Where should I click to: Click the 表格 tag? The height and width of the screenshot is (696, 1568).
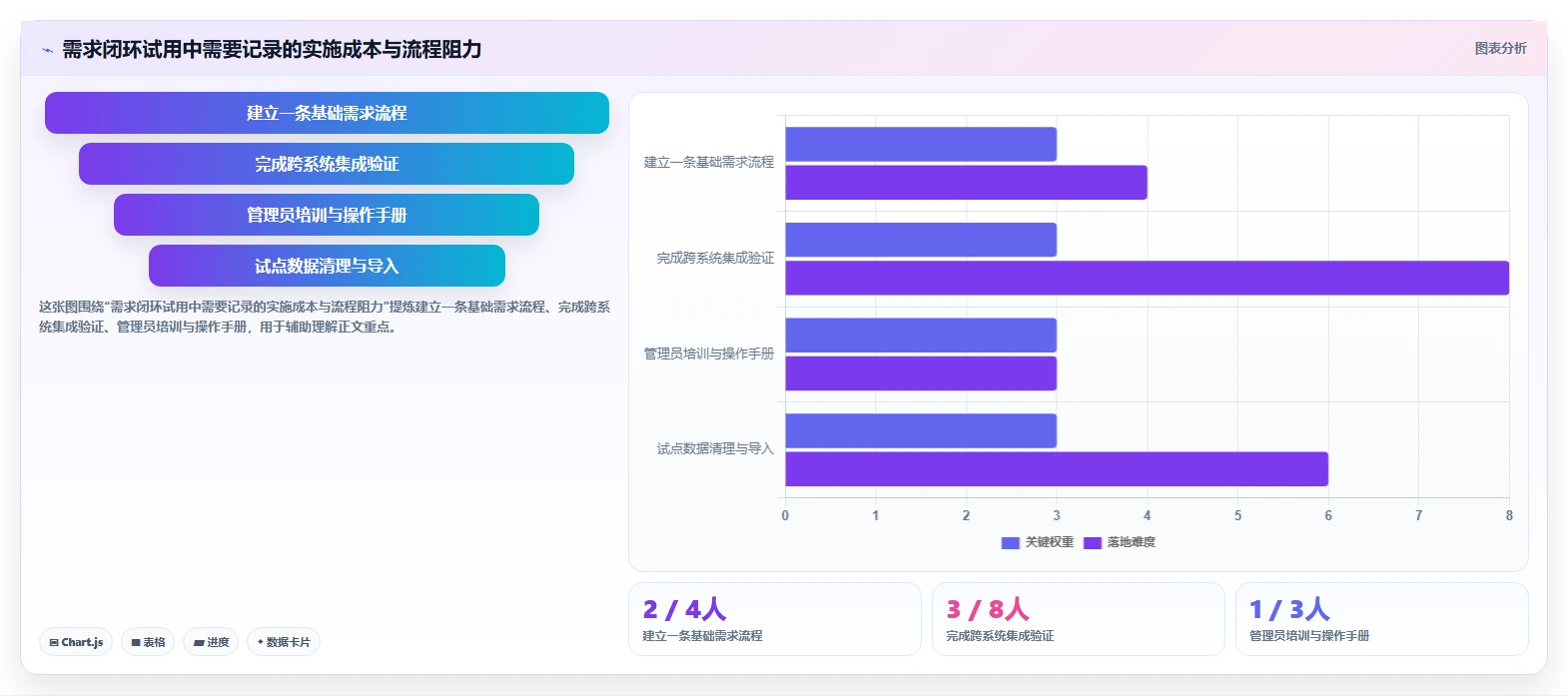point(148,642)
